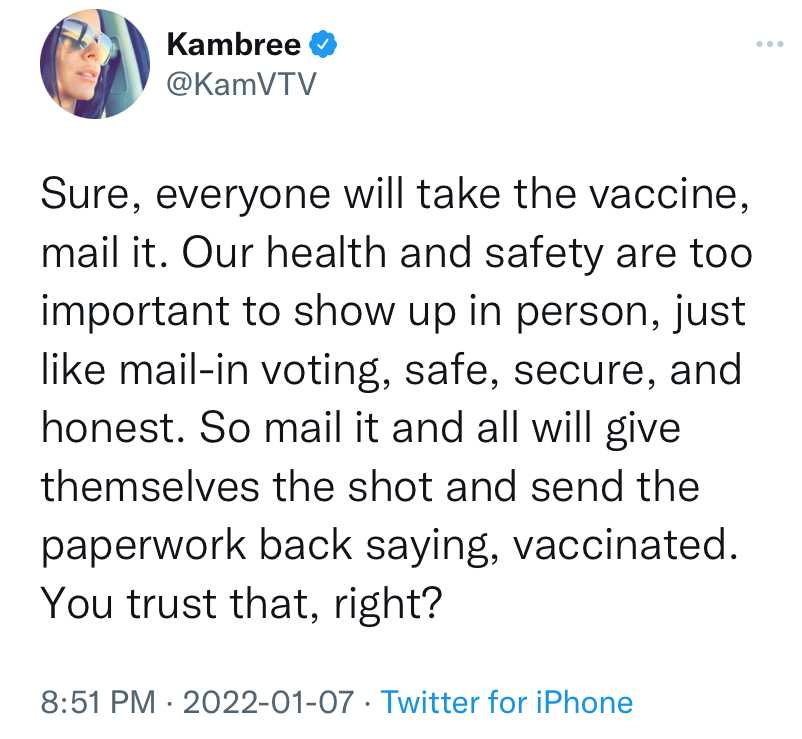Open the Kambree display name profile link
The width and height of the screenshot is (802, 739).
click(x=234, y=44)
